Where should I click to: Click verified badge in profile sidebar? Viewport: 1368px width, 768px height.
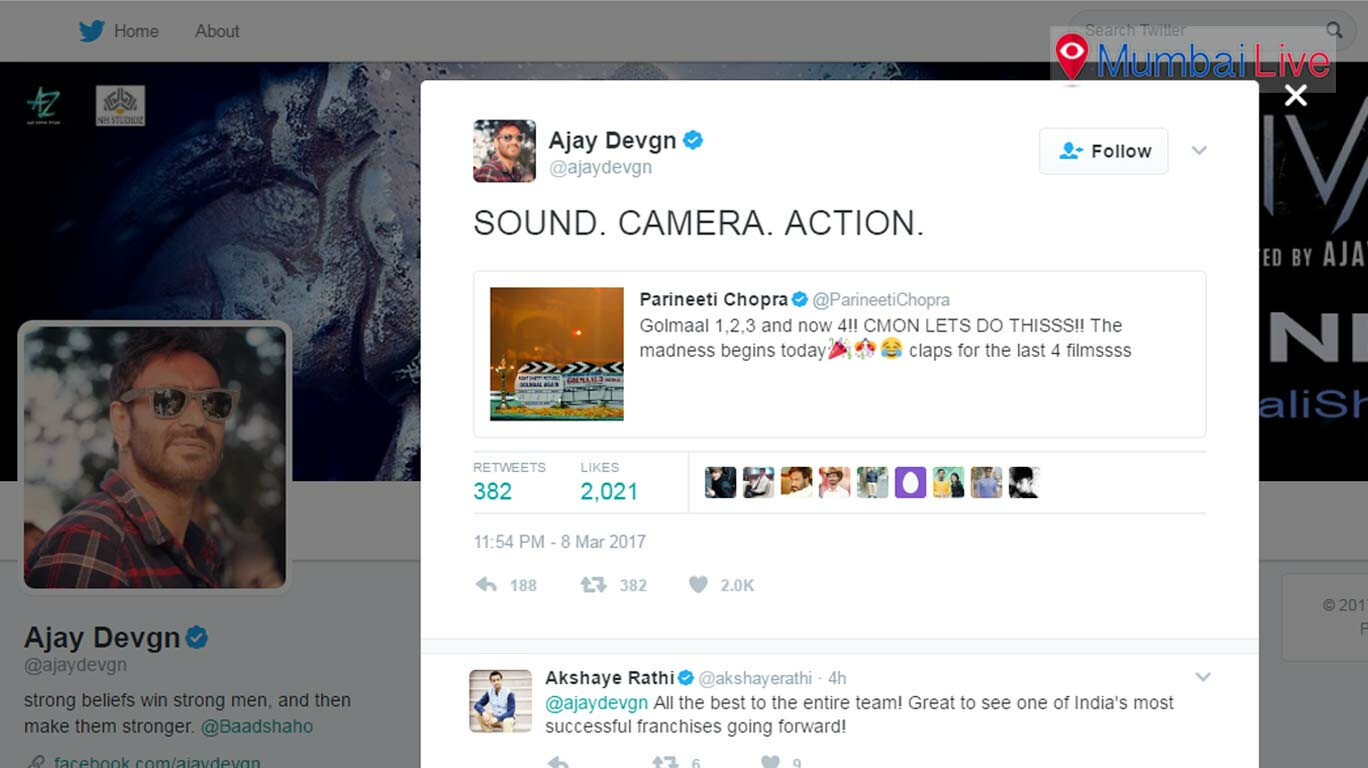(x=197, y=637)
